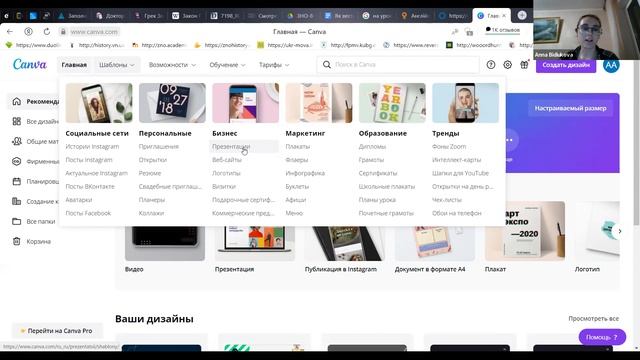
Task: Click the Просмотреть все link
Action: 593,318
